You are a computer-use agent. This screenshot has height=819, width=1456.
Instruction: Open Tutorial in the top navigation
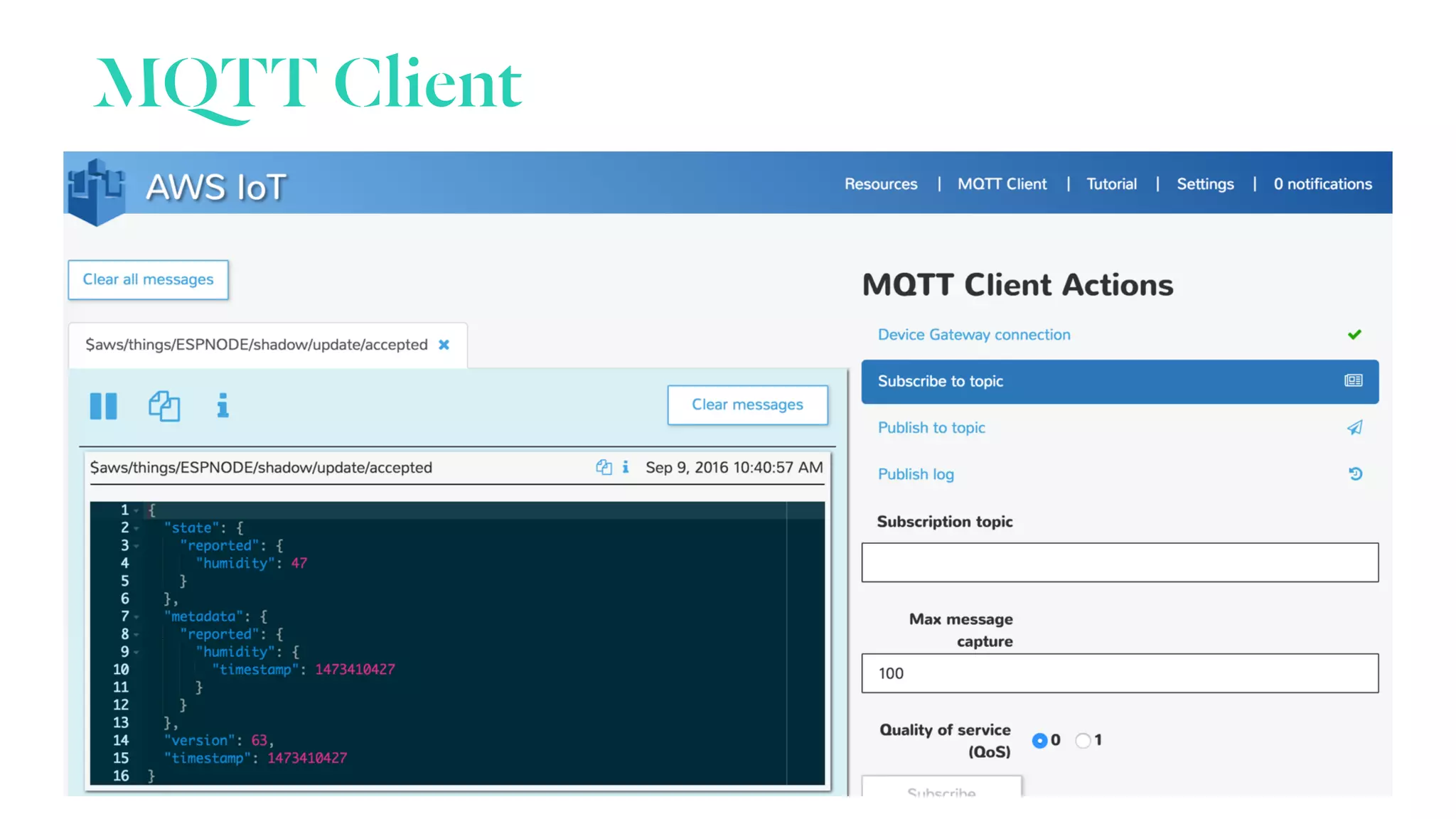1111,184
